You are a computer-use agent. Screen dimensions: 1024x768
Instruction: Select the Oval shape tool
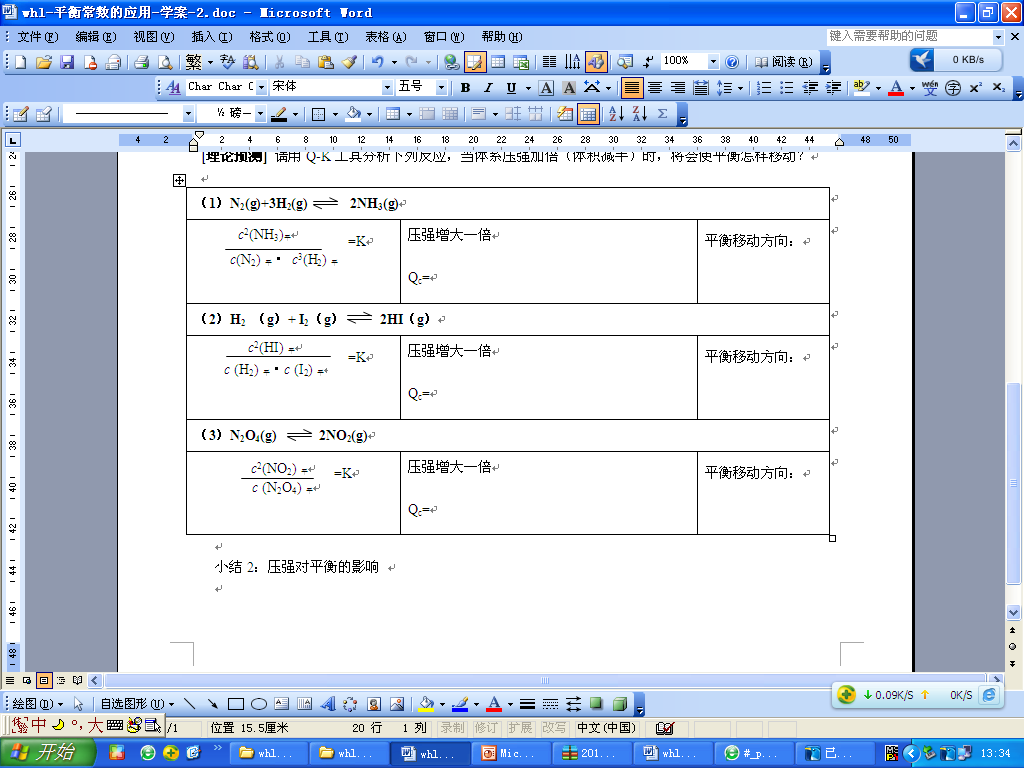tap(258, 703)
